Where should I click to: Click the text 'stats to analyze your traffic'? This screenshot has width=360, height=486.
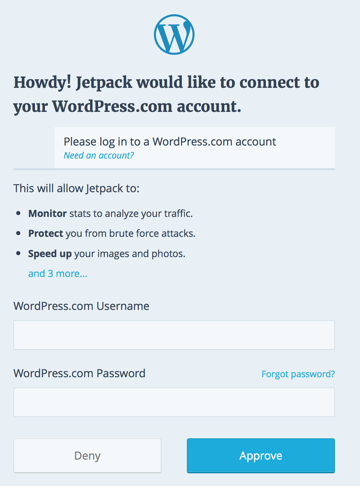(131, 213)
